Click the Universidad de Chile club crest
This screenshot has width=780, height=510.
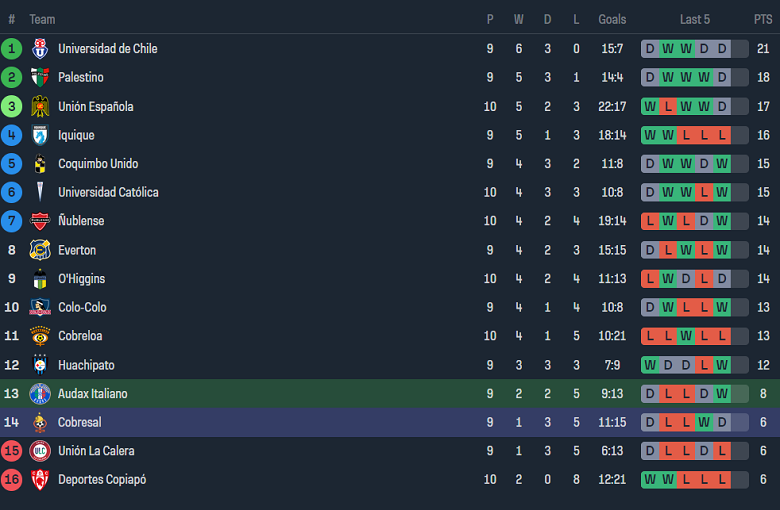[40, 49]
